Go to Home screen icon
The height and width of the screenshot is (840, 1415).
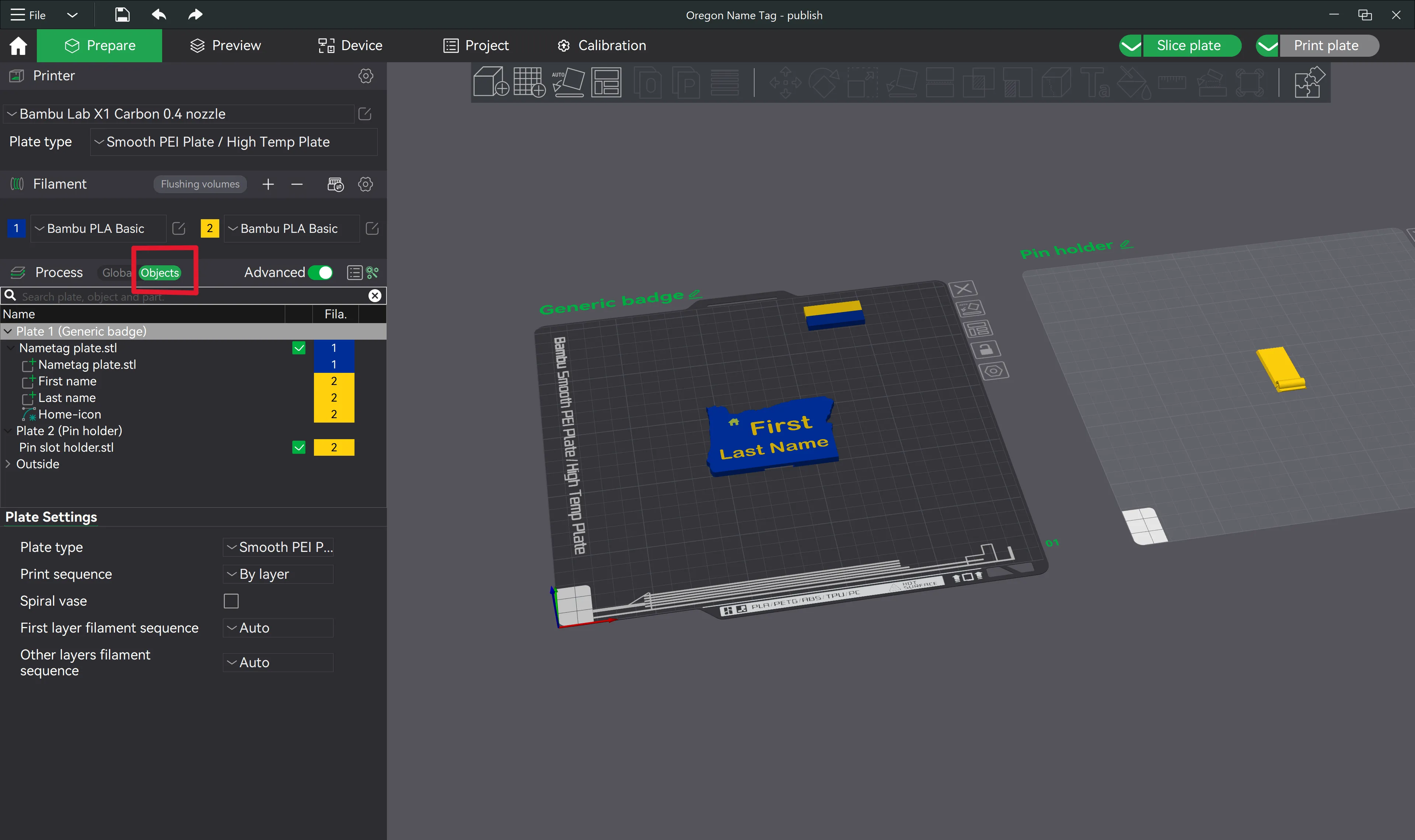[x=18, y=45]
